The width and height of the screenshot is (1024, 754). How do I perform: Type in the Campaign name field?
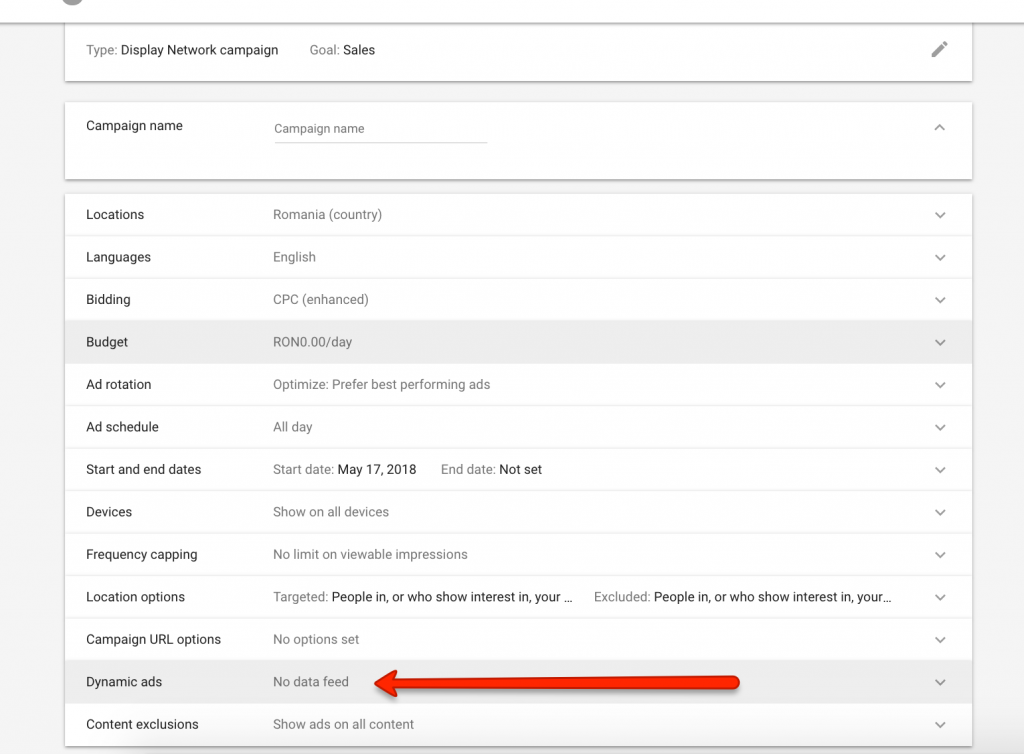coord(380,129)
